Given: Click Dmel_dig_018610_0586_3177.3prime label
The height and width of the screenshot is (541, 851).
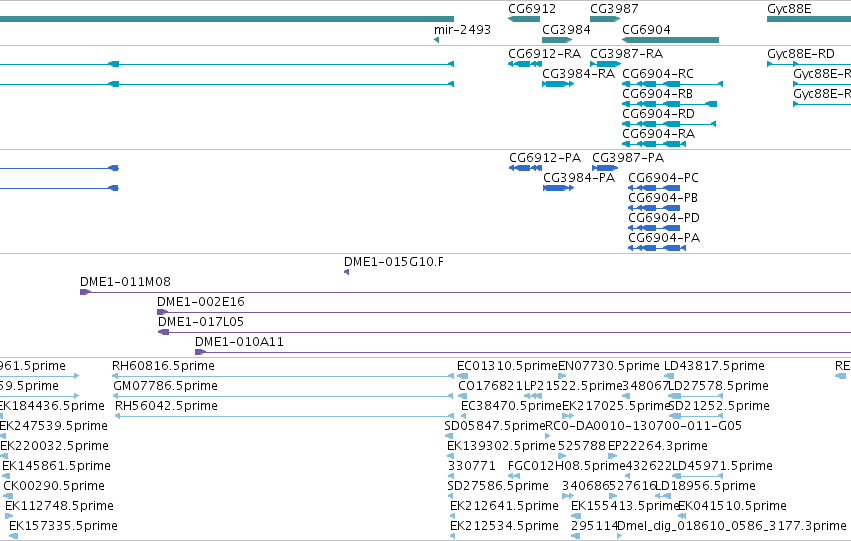Looking at the screenshot, I should click(x=732, y=527).
